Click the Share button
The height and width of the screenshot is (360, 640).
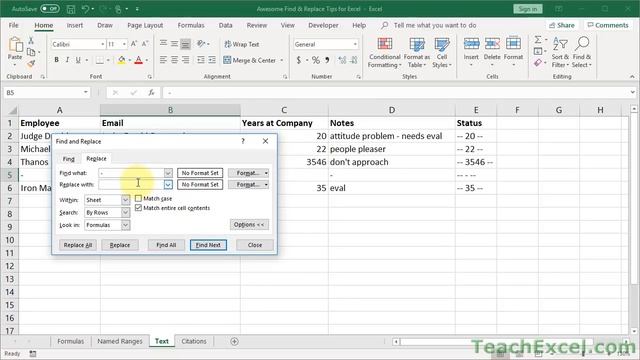point(562,25)
